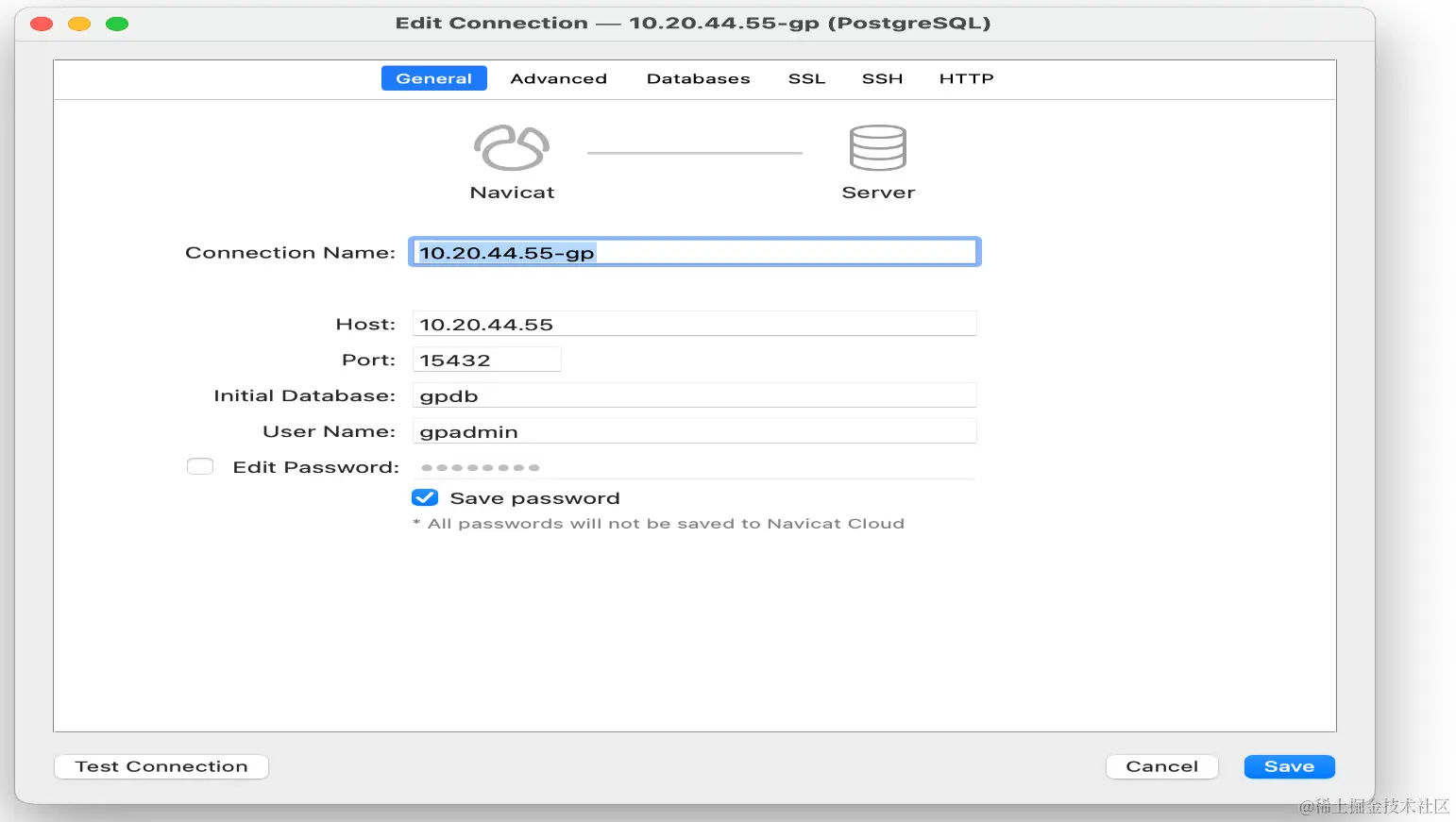Click the Initial Database field gpdb
The height and width of the screenshot is (822, 1456).
[695, 395]
